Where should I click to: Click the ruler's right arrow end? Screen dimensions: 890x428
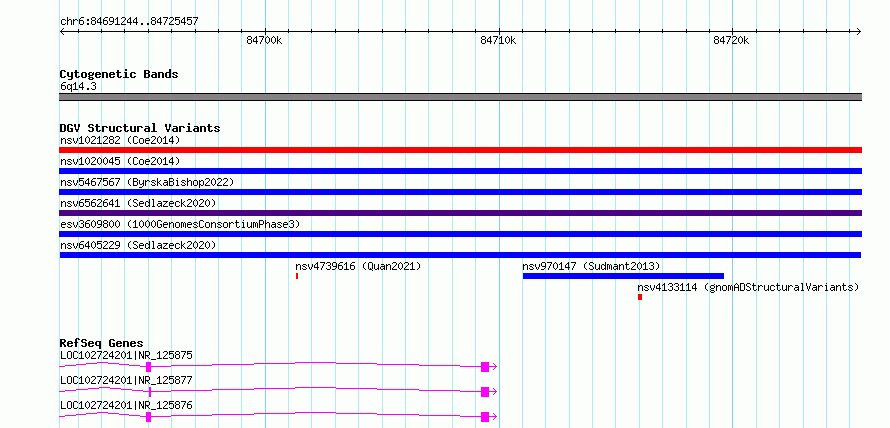coord(859,32)
